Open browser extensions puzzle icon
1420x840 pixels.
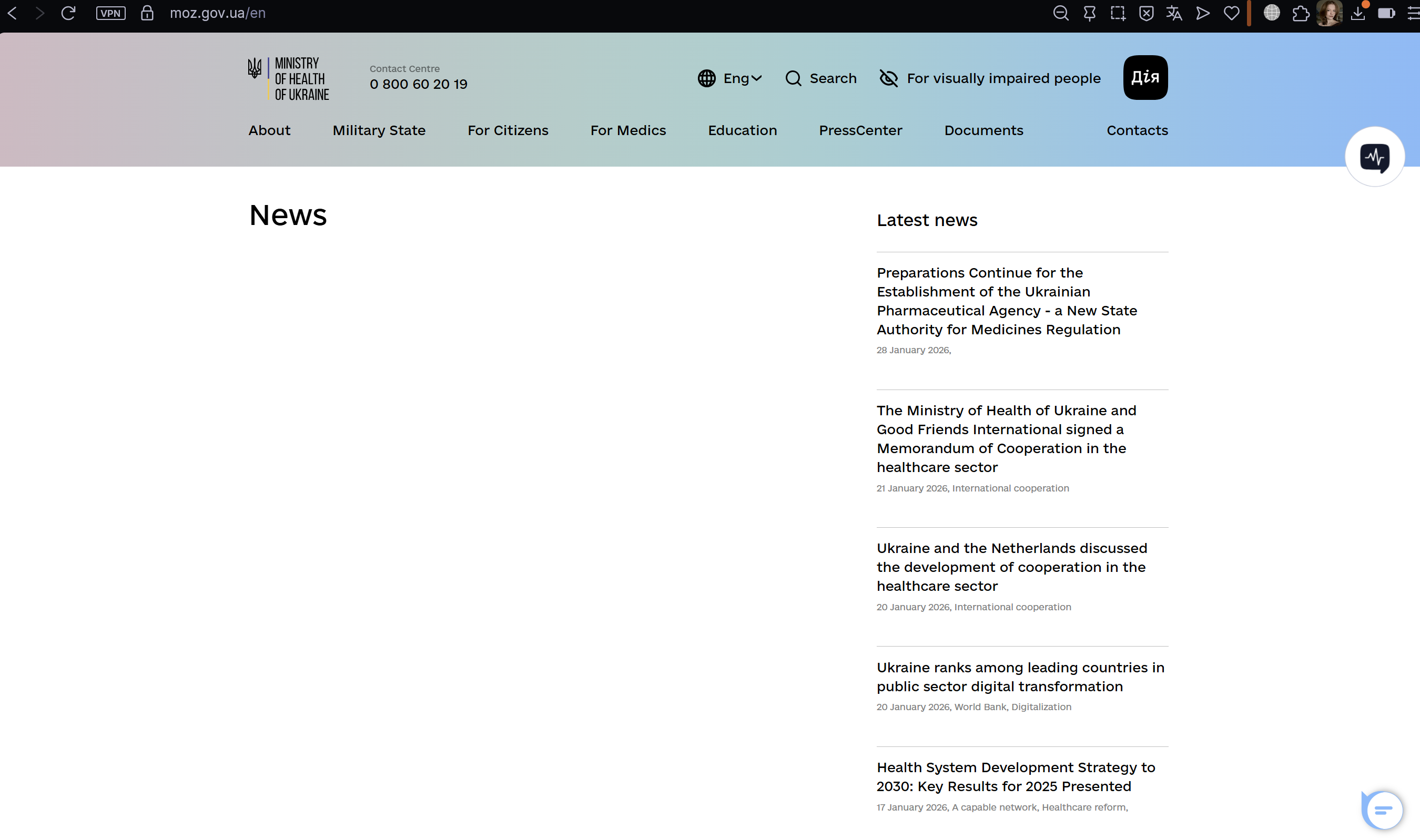(x=1301, y=13)
